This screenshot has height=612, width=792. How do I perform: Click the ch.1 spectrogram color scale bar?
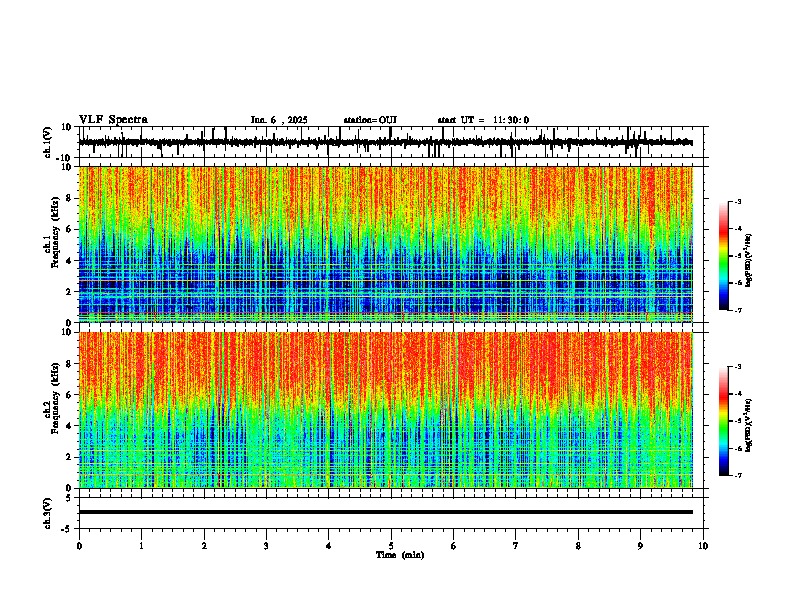(723, 256)
